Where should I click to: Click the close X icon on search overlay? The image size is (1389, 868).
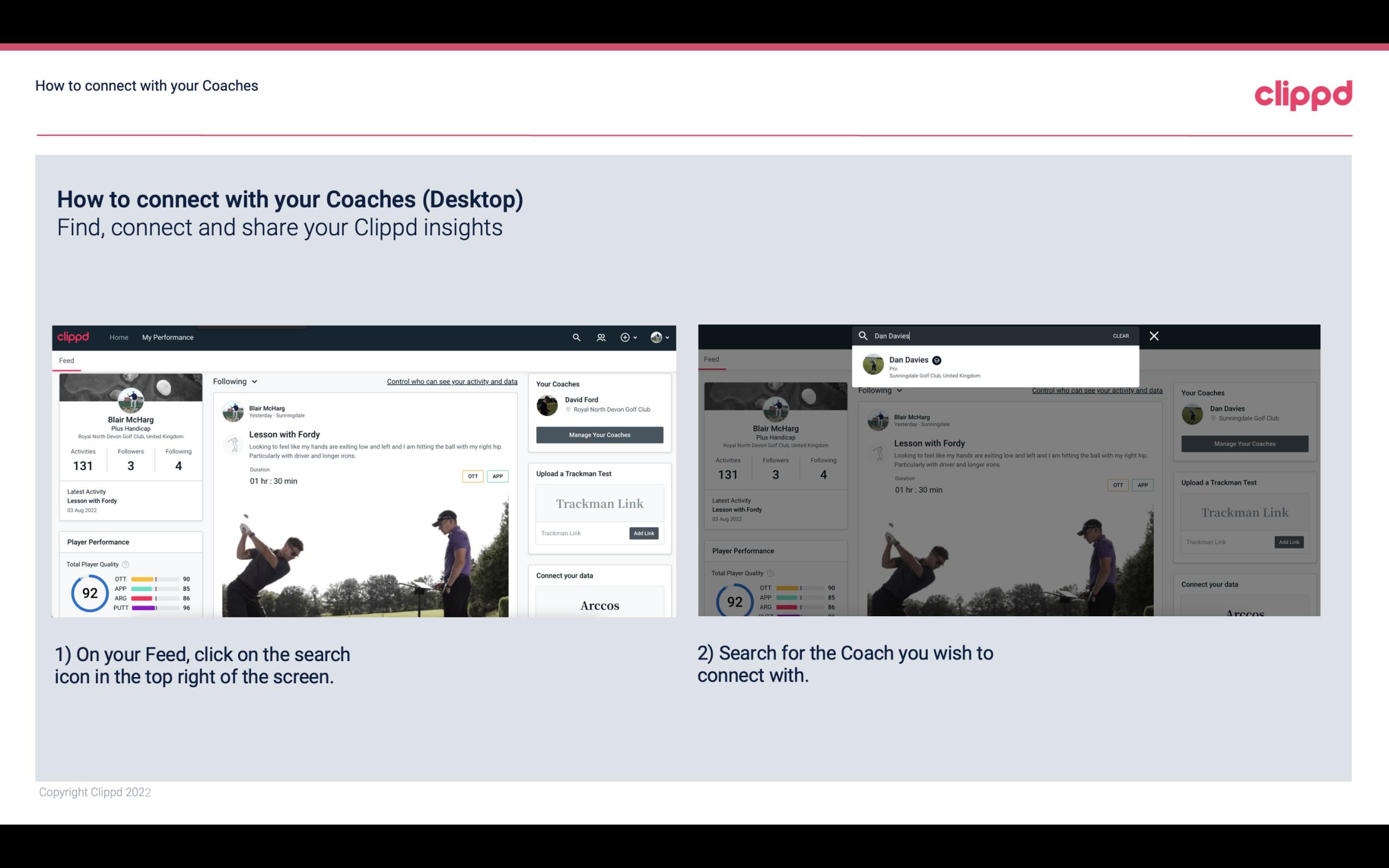(1153, 335)
